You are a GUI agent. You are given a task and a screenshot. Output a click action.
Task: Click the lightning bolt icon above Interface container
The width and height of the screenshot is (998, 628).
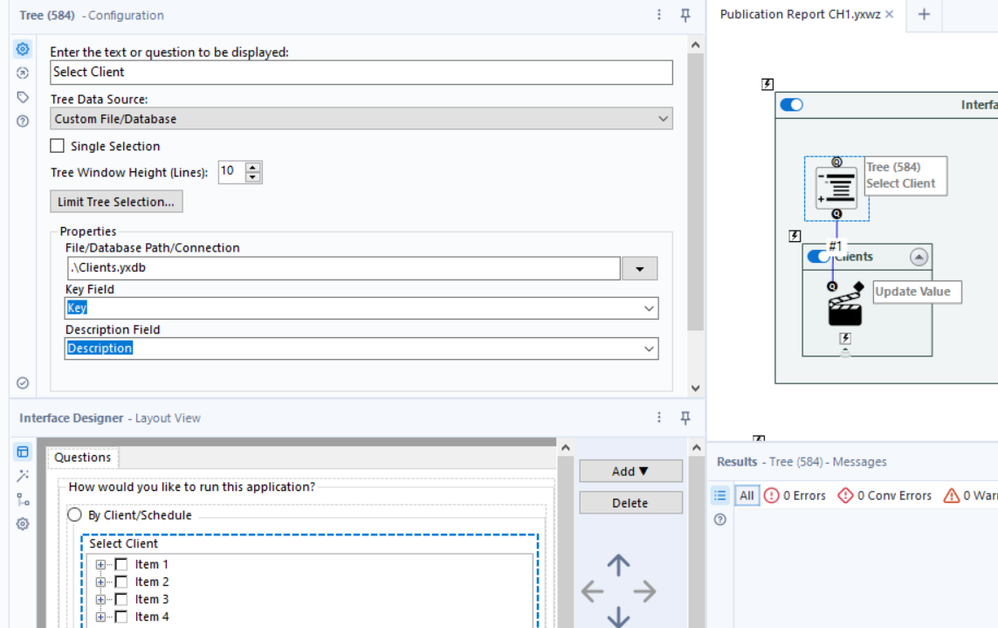[x=768, y=84]
